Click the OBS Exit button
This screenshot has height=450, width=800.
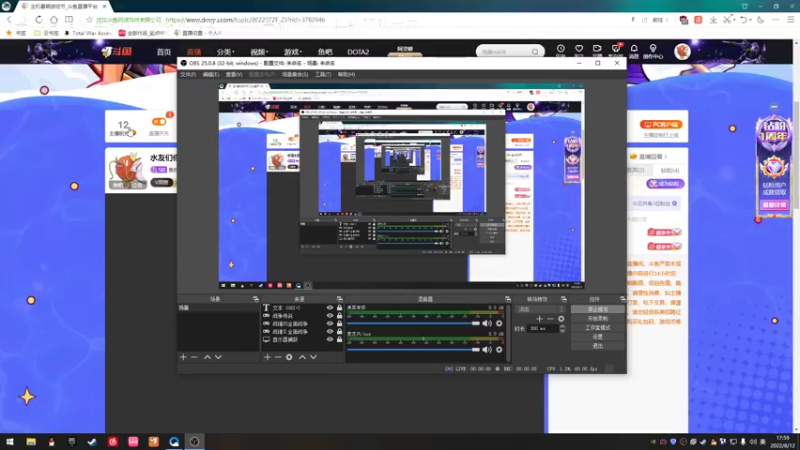597,346
